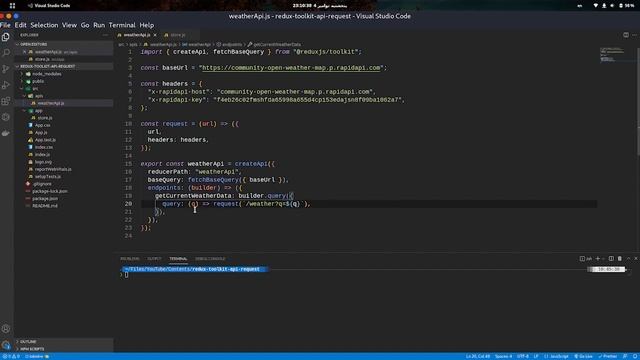Screen dimensions: 640x360
Task: Open the Selection menu
Action: coord(44,25)
